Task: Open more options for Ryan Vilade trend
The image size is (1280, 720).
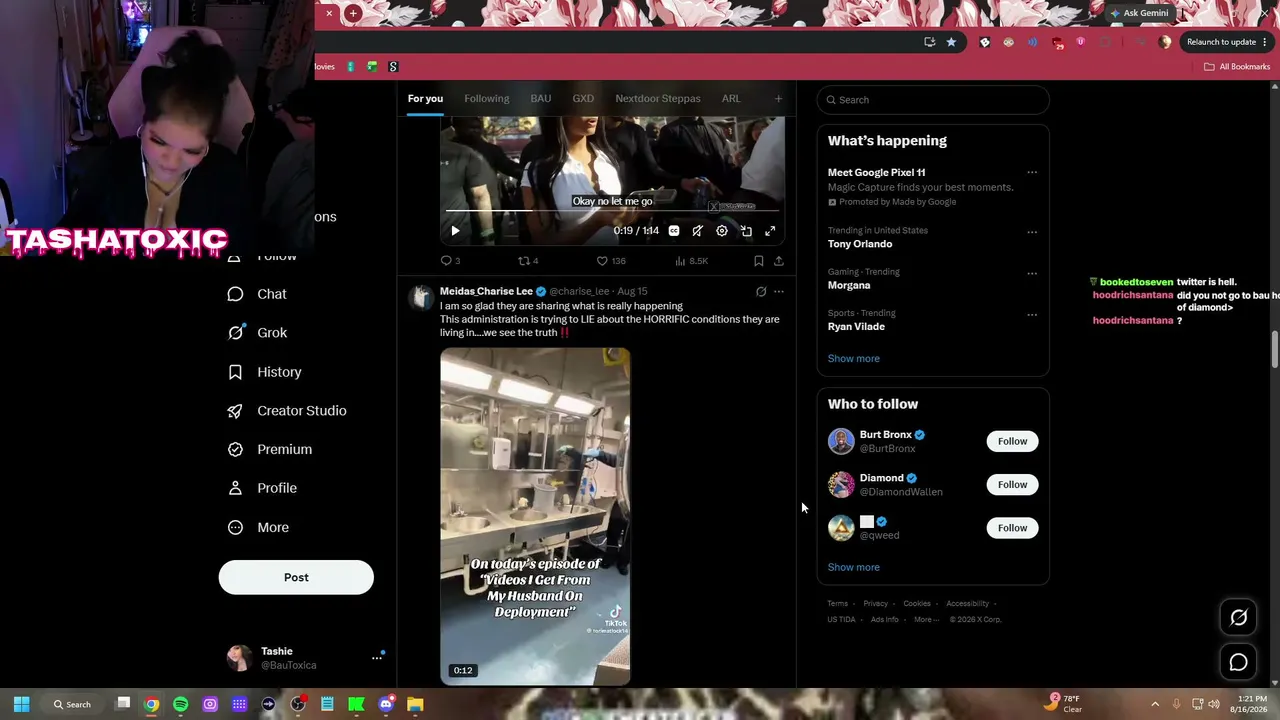Action: tap(1032, 314)
